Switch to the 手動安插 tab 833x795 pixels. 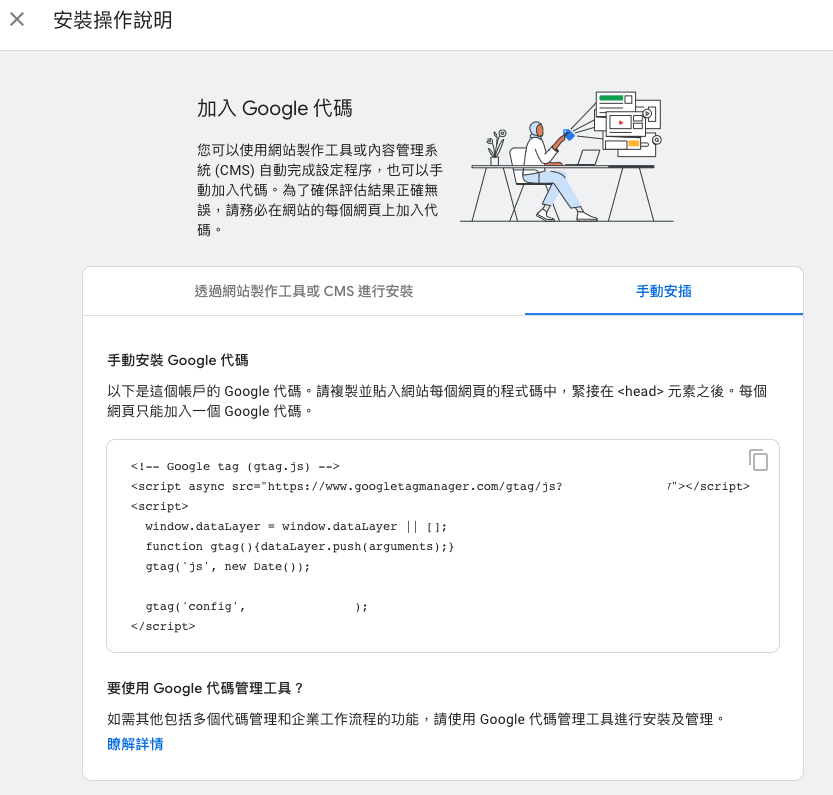point(663,290)
